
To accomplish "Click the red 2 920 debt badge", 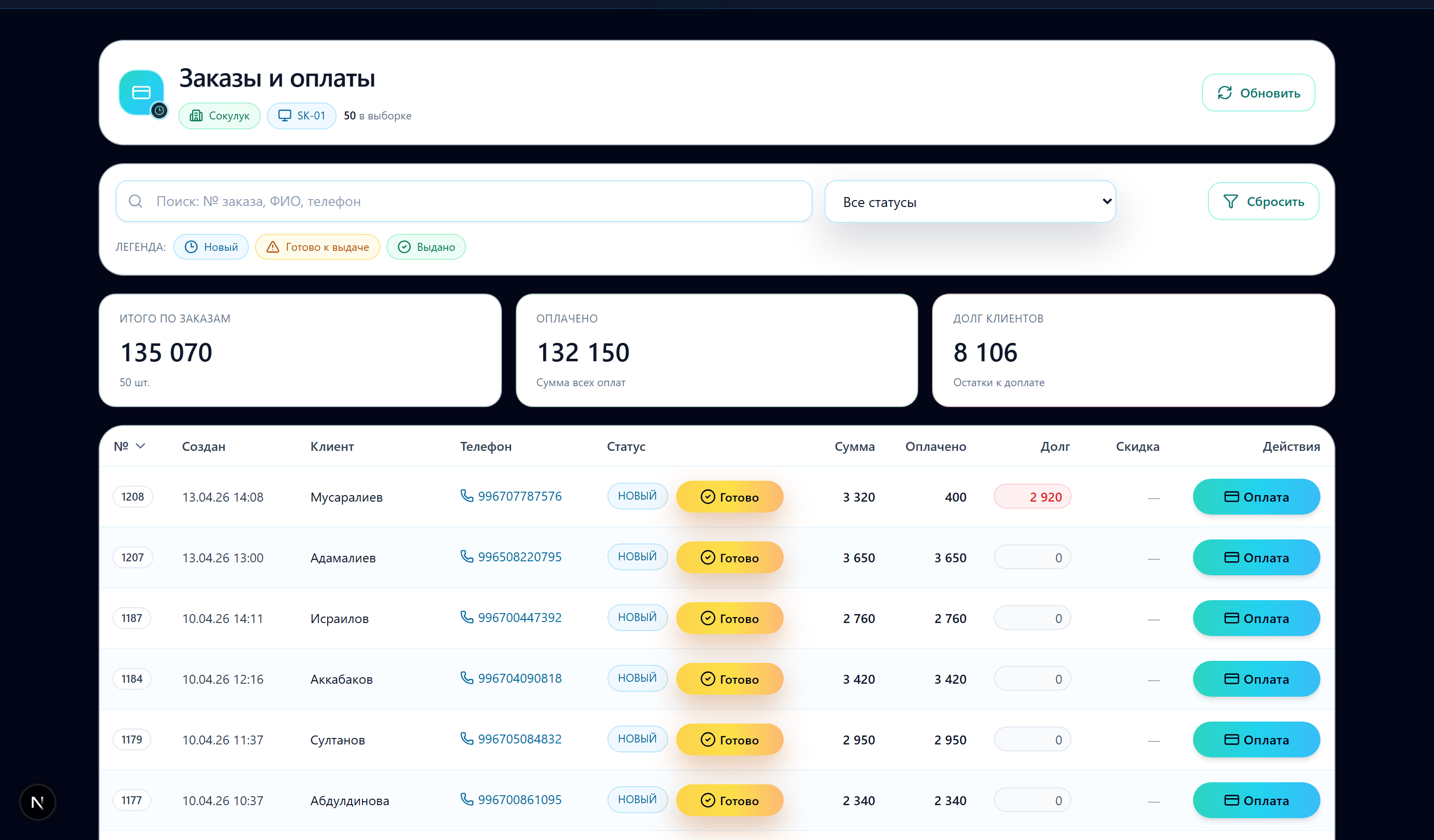I will (x=1032, y=497).
